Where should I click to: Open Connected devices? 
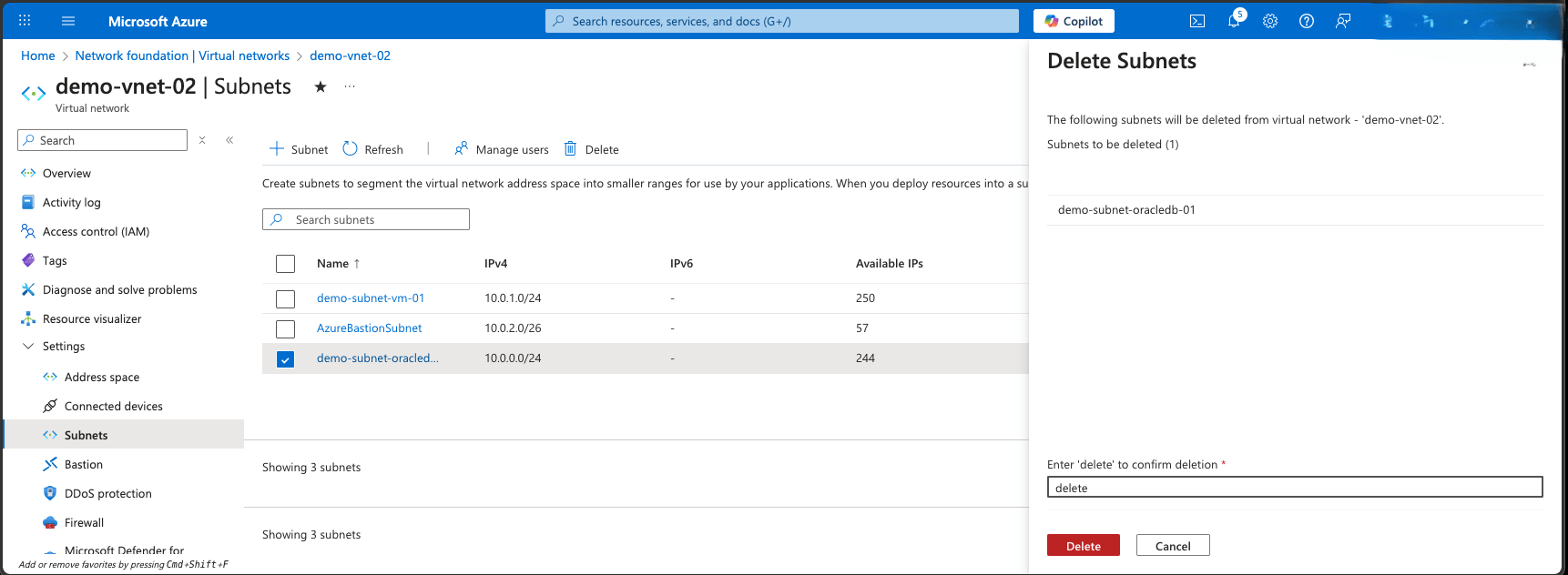pos(114,406)
